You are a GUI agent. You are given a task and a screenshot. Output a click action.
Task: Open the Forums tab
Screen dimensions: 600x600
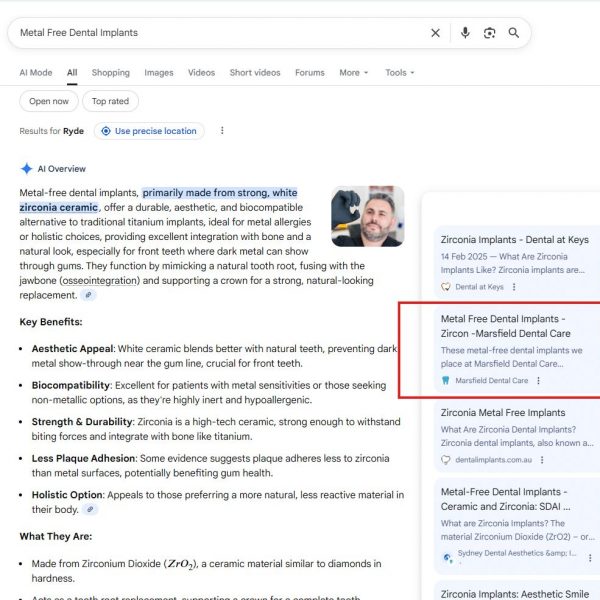310,73
